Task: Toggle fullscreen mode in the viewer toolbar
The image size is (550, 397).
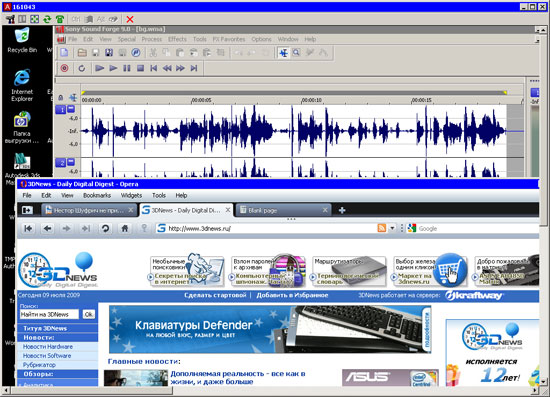Action: pos(34,19)
